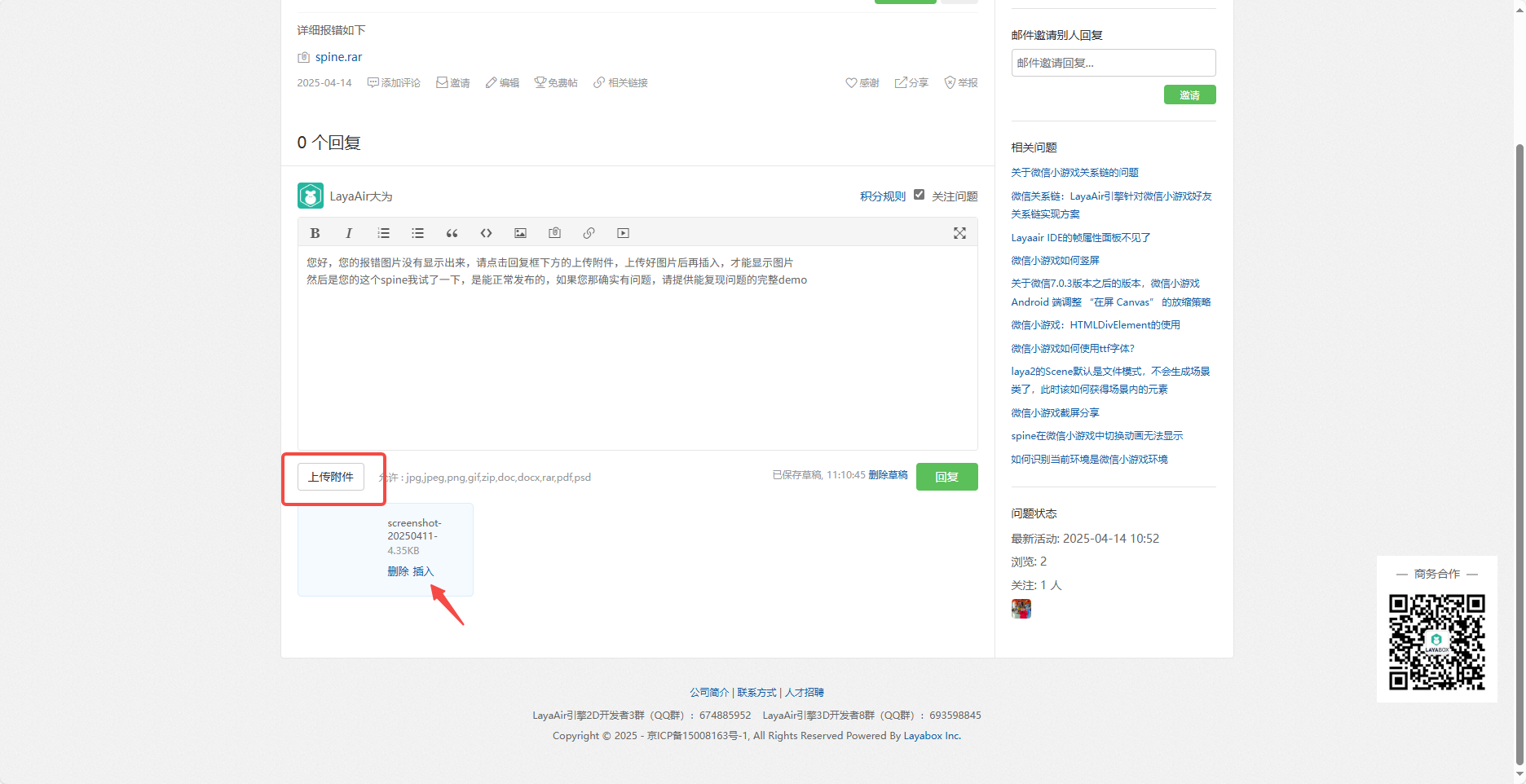
Task: Insert a hyperlink via the link icon
Action: (589, 233)
